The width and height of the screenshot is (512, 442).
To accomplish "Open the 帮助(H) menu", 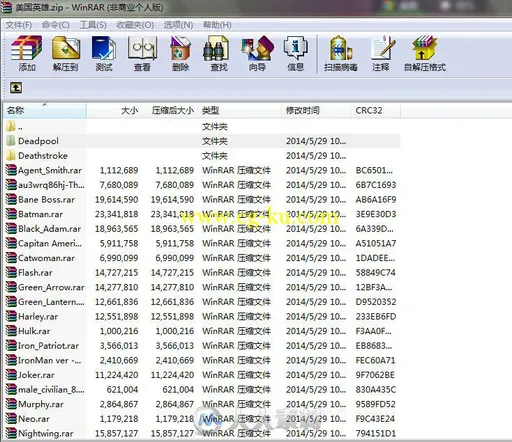I will [x=217, y=25].
